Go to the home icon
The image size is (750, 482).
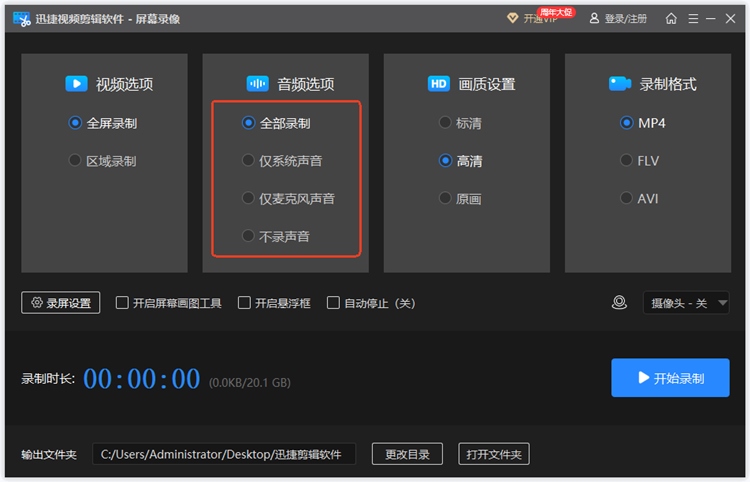coord(671,19)
